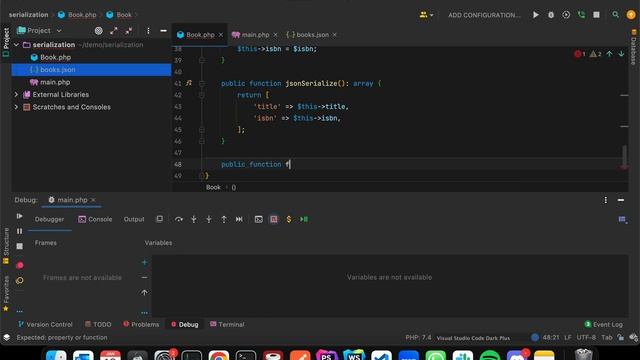Minimize the Debug tool window

(621, 200)
